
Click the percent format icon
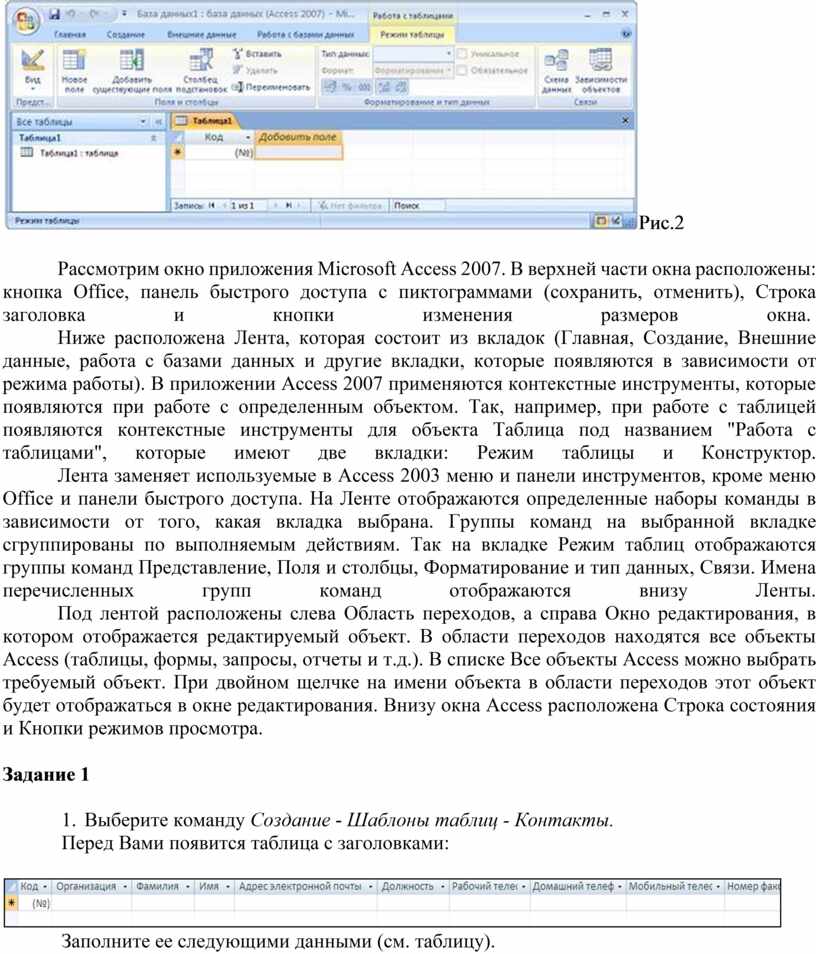(x=346, y=87)
